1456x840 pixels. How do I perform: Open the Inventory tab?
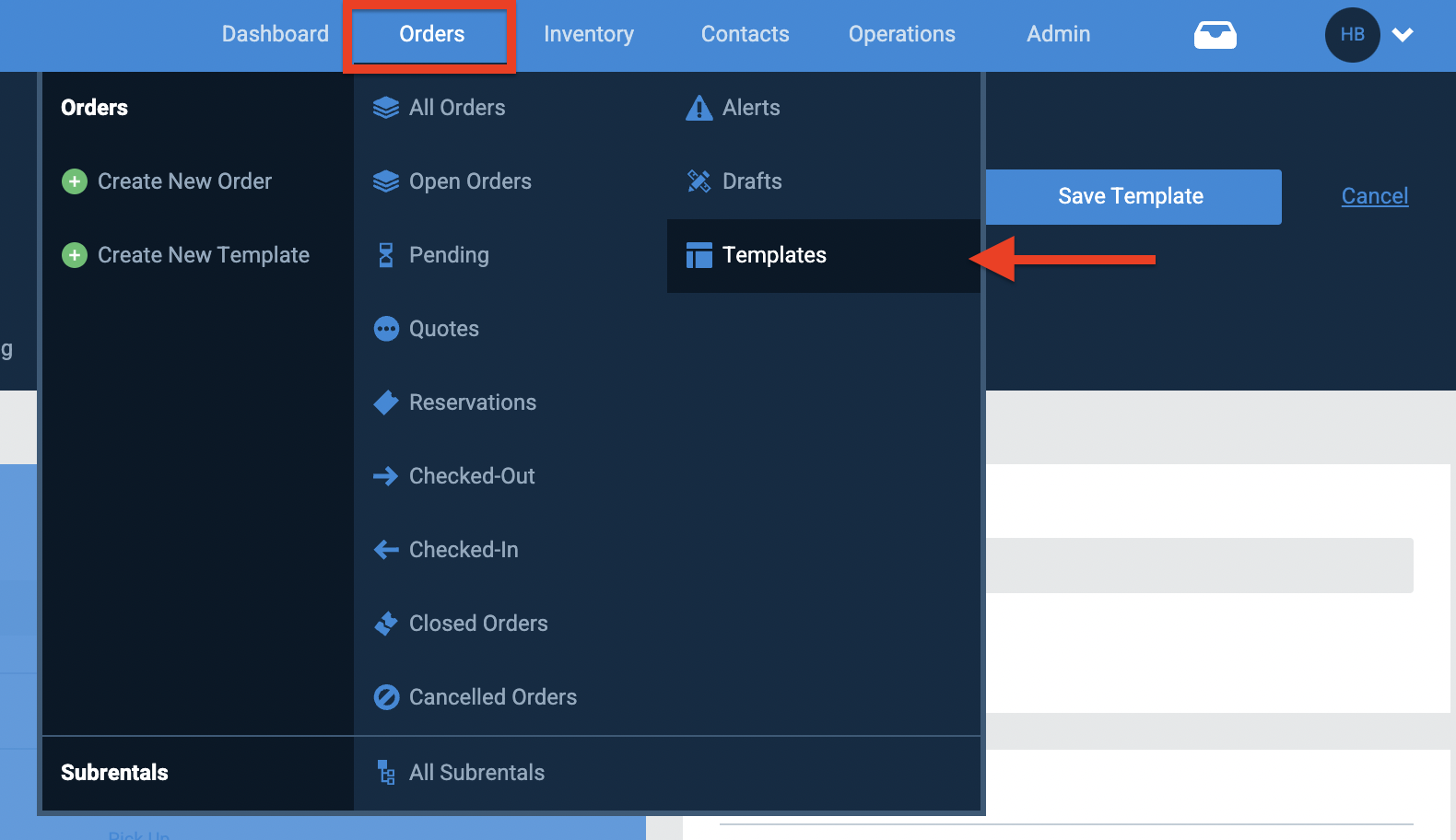click(x=588, y=34)
